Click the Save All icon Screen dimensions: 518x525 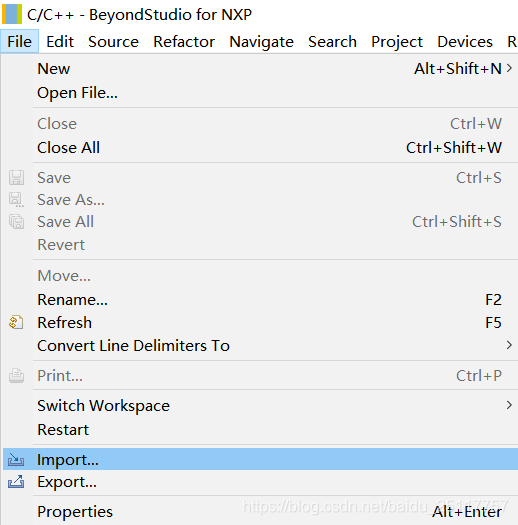coord(16,222)
